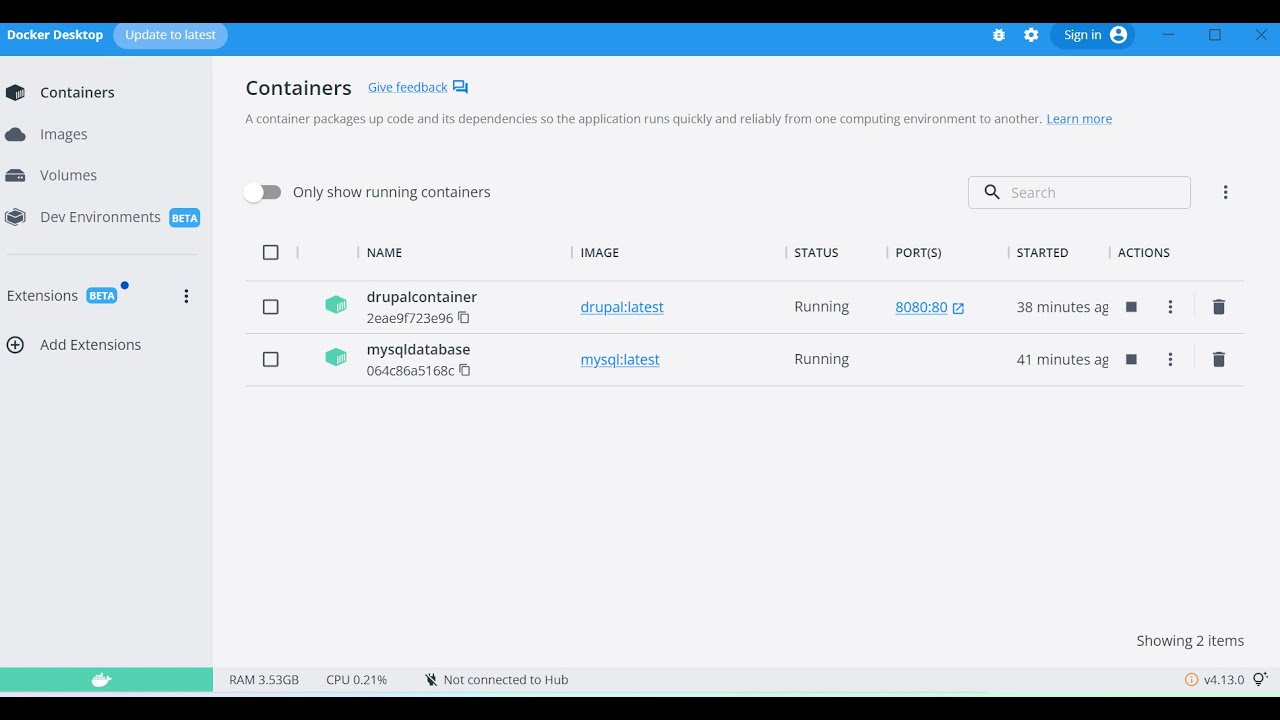Open table options kebab beside search
The width and height of the screenshot is (1280, 720).
point(1225,192)
